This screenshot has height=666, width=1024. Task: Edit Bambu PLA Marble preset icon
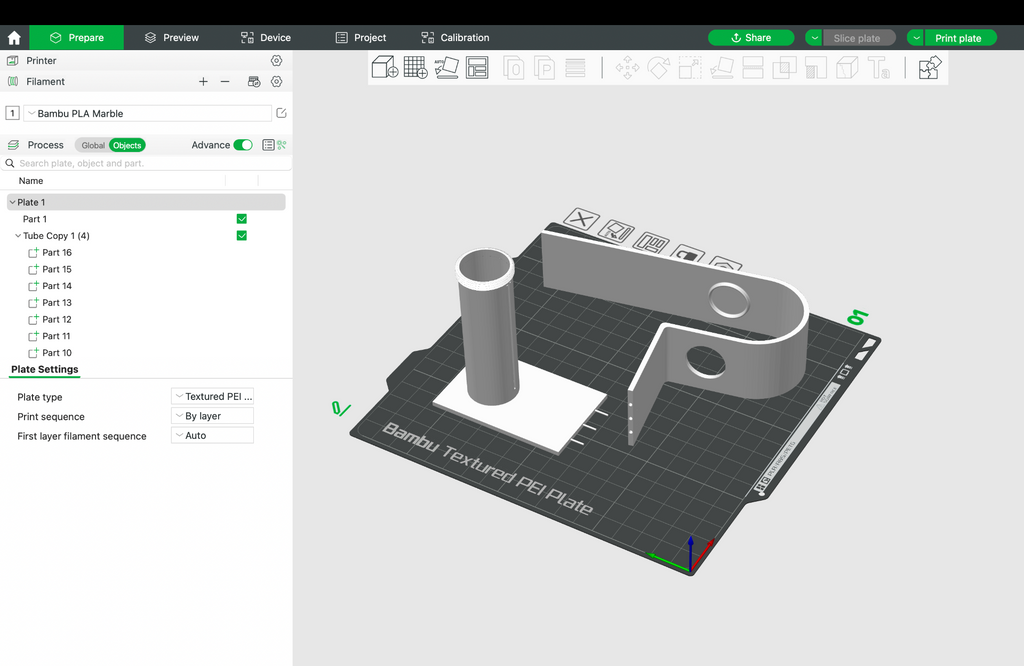pos(281,113)
